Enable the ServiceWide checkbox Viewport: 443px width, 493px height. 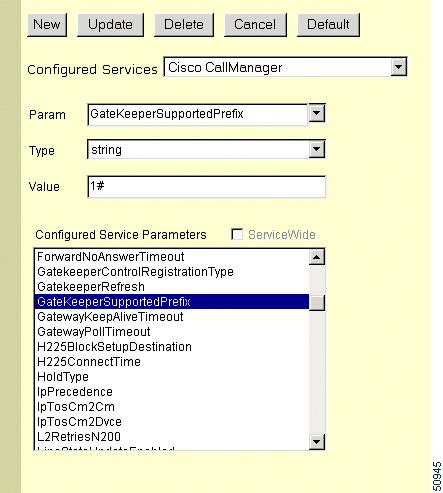(x=237, y=234)
